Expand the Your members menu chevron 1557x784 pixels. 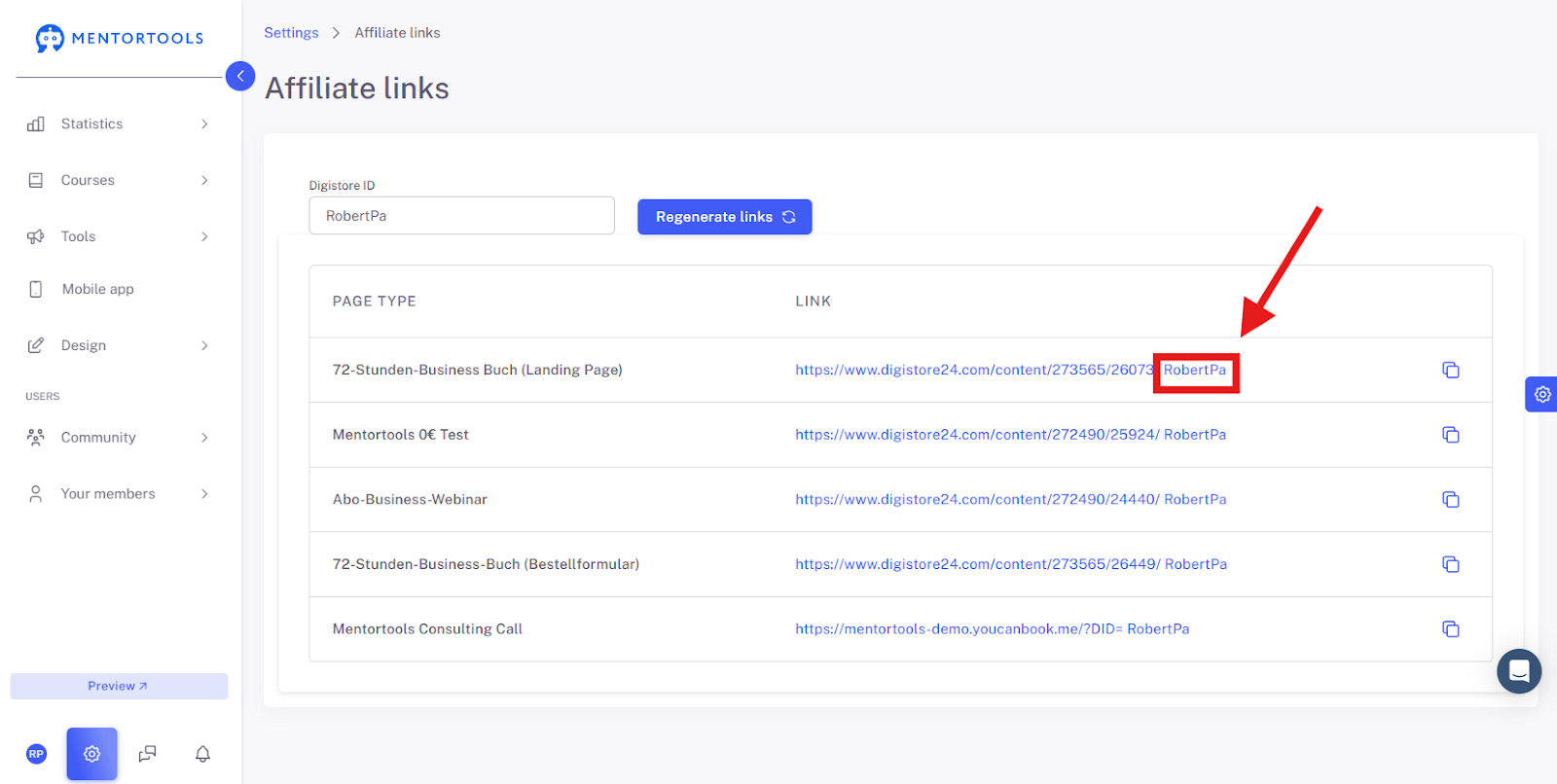click(204, 494)
